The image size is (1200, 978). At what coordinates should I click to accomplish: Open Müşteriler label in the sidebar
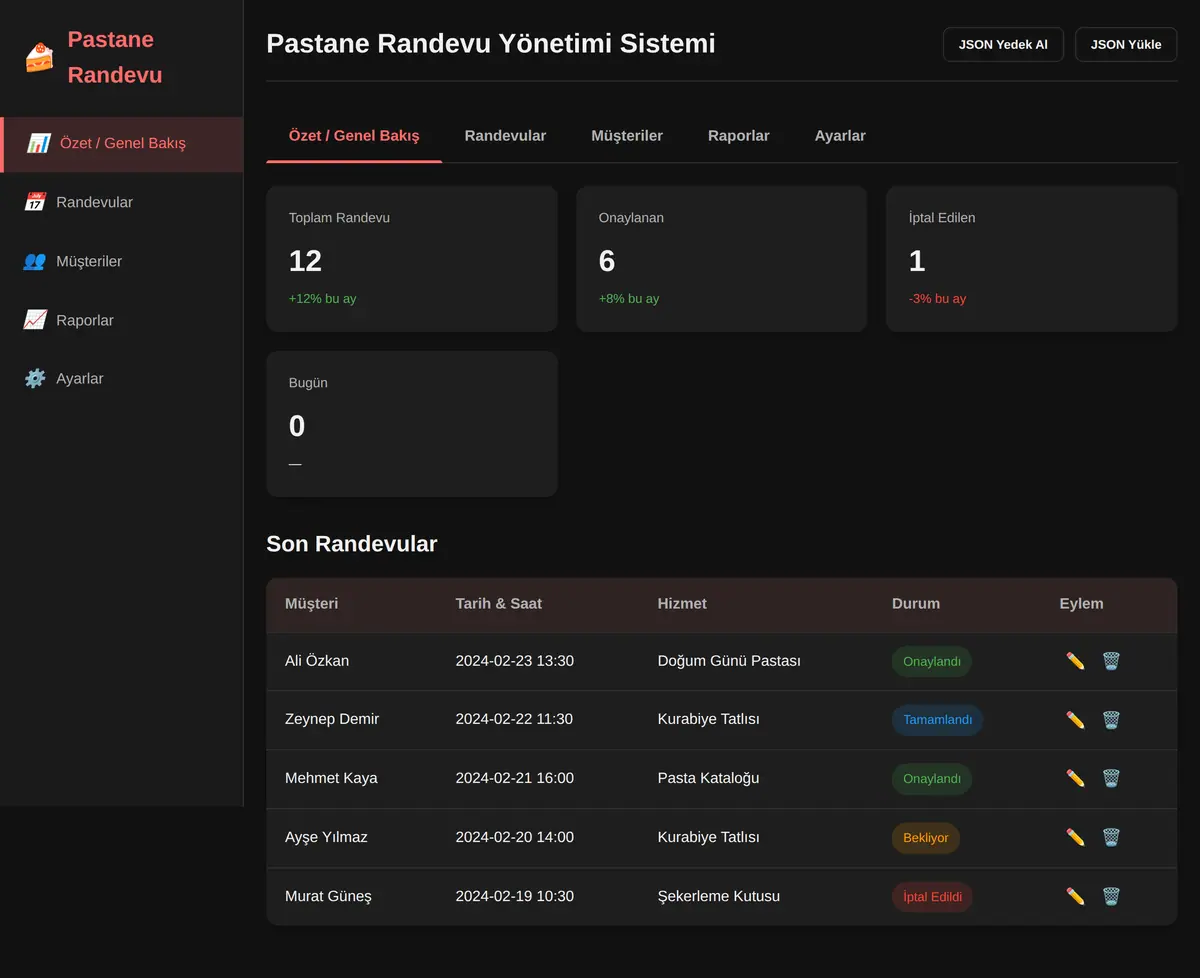point(89,261)
